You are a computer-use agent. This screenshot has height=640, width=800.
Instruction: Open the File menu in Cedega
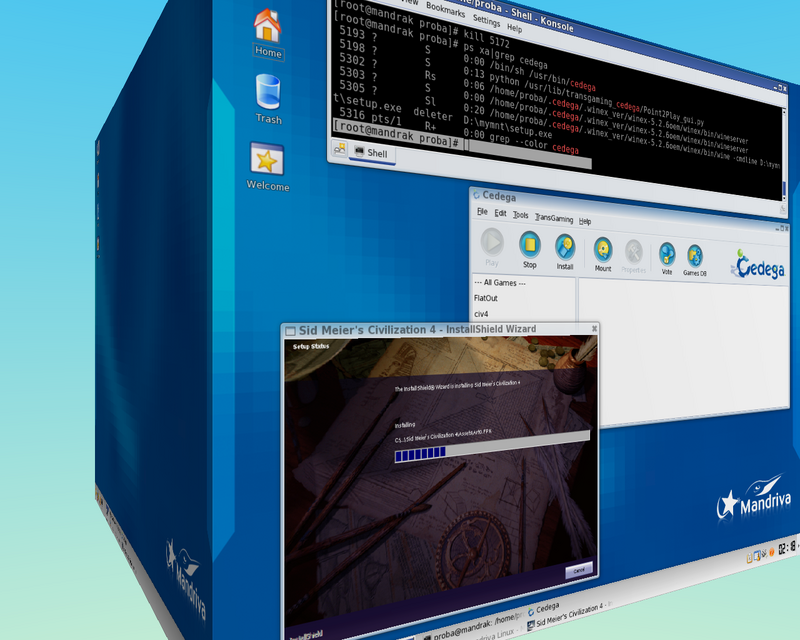tap(482, 211)
